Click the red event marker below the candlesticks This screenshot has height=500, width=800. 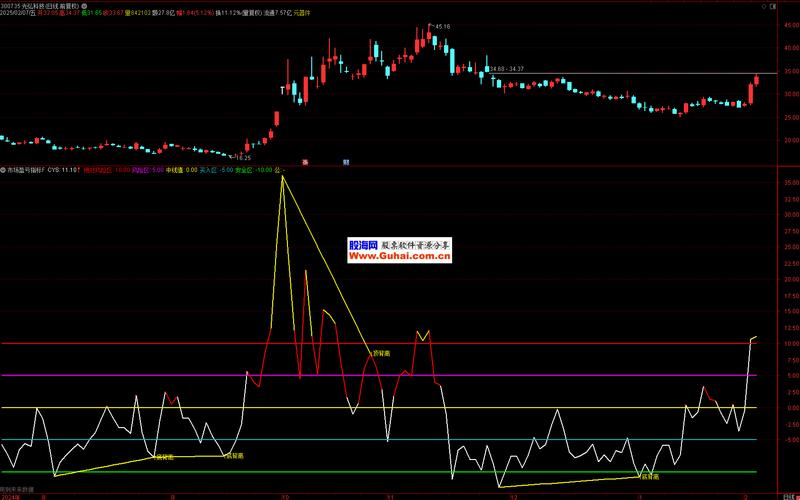point(306,161)
